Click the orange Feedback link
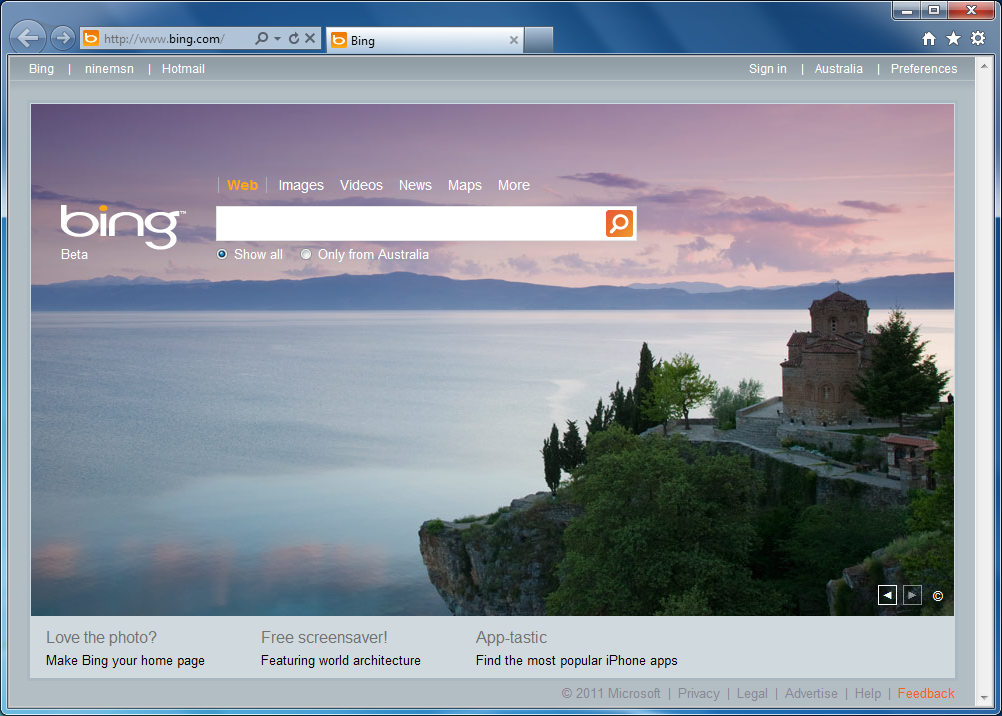The height and width of the screenshot is (716, 1002). coord(926,694)
